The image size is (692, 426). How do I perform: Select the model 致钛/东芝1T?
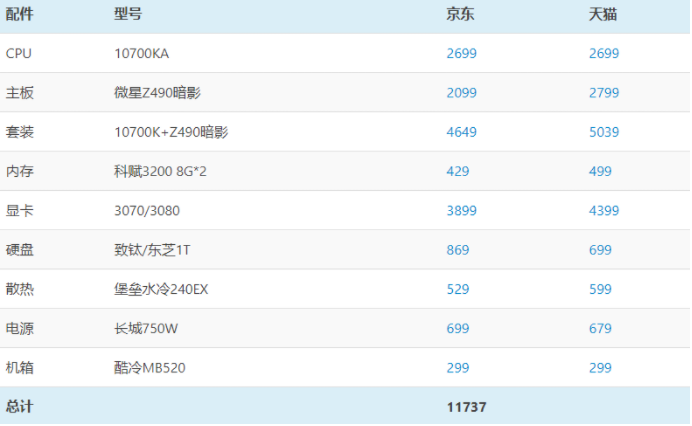[152, 250]
